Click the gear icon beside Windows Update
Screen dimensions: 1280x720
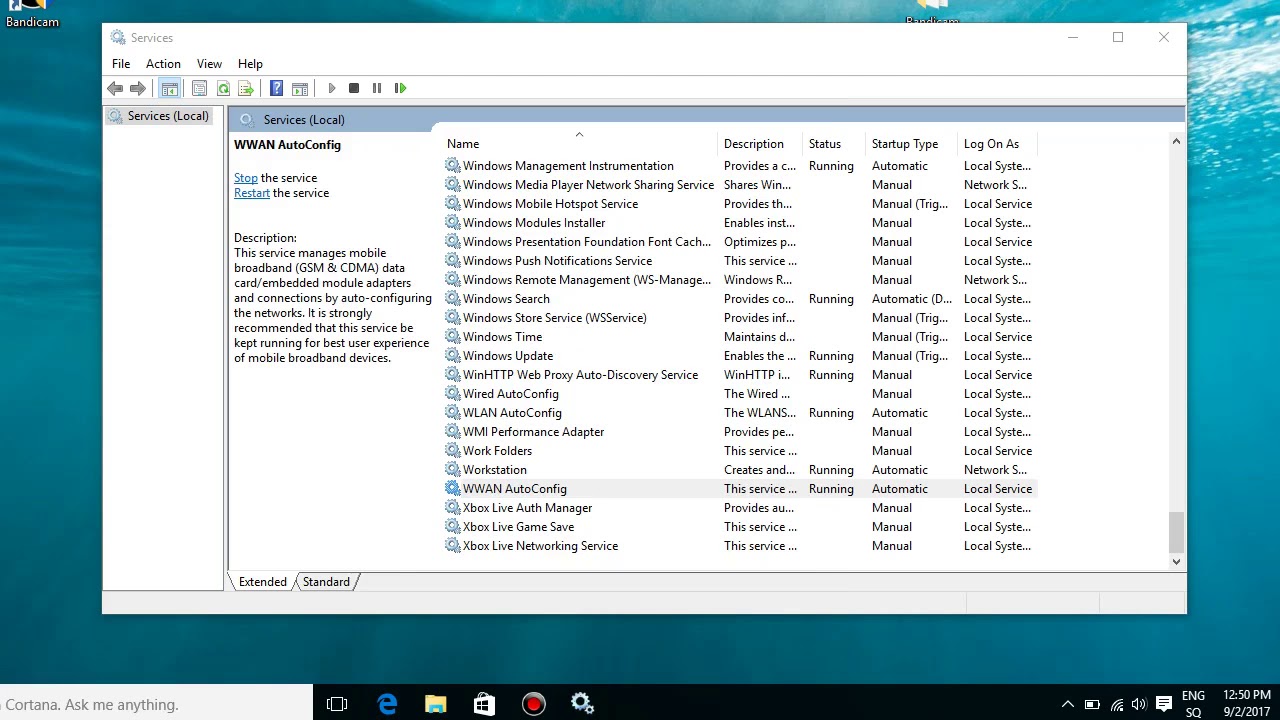[x=453, y=356]
